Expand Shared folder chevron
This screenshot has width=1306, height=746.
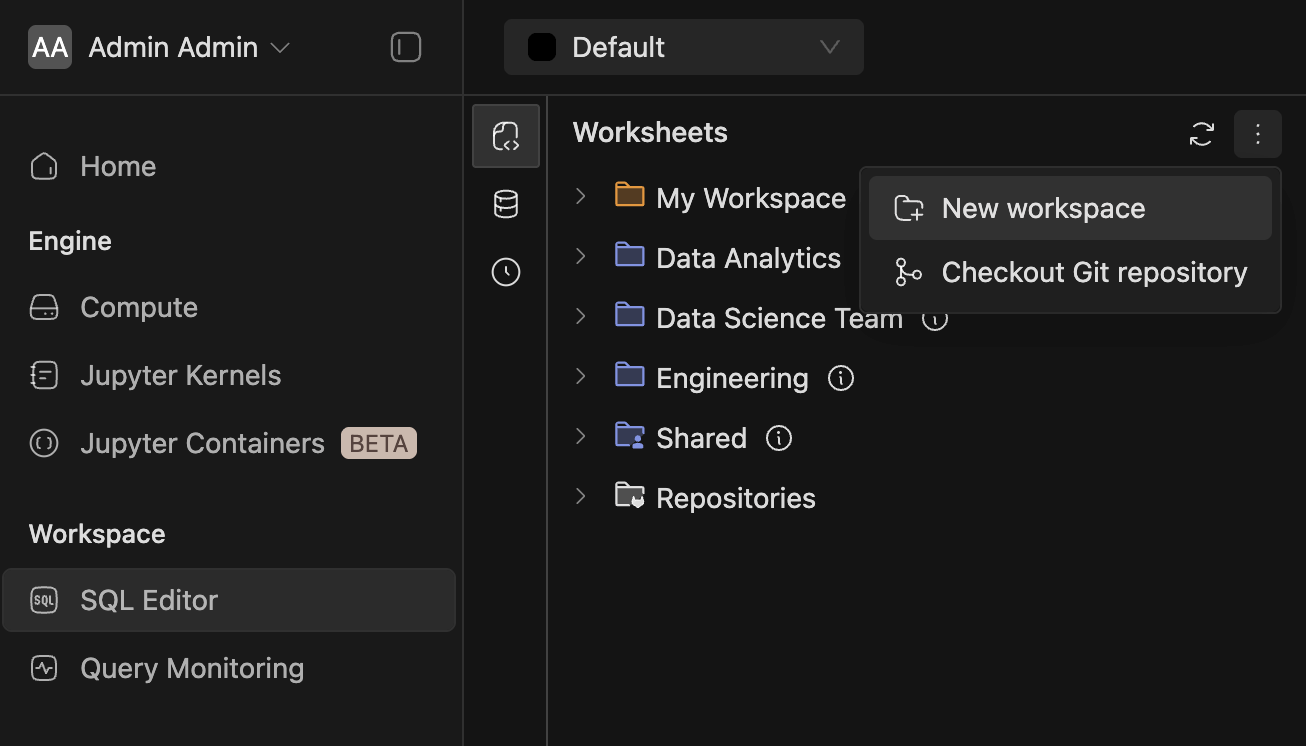581,436
